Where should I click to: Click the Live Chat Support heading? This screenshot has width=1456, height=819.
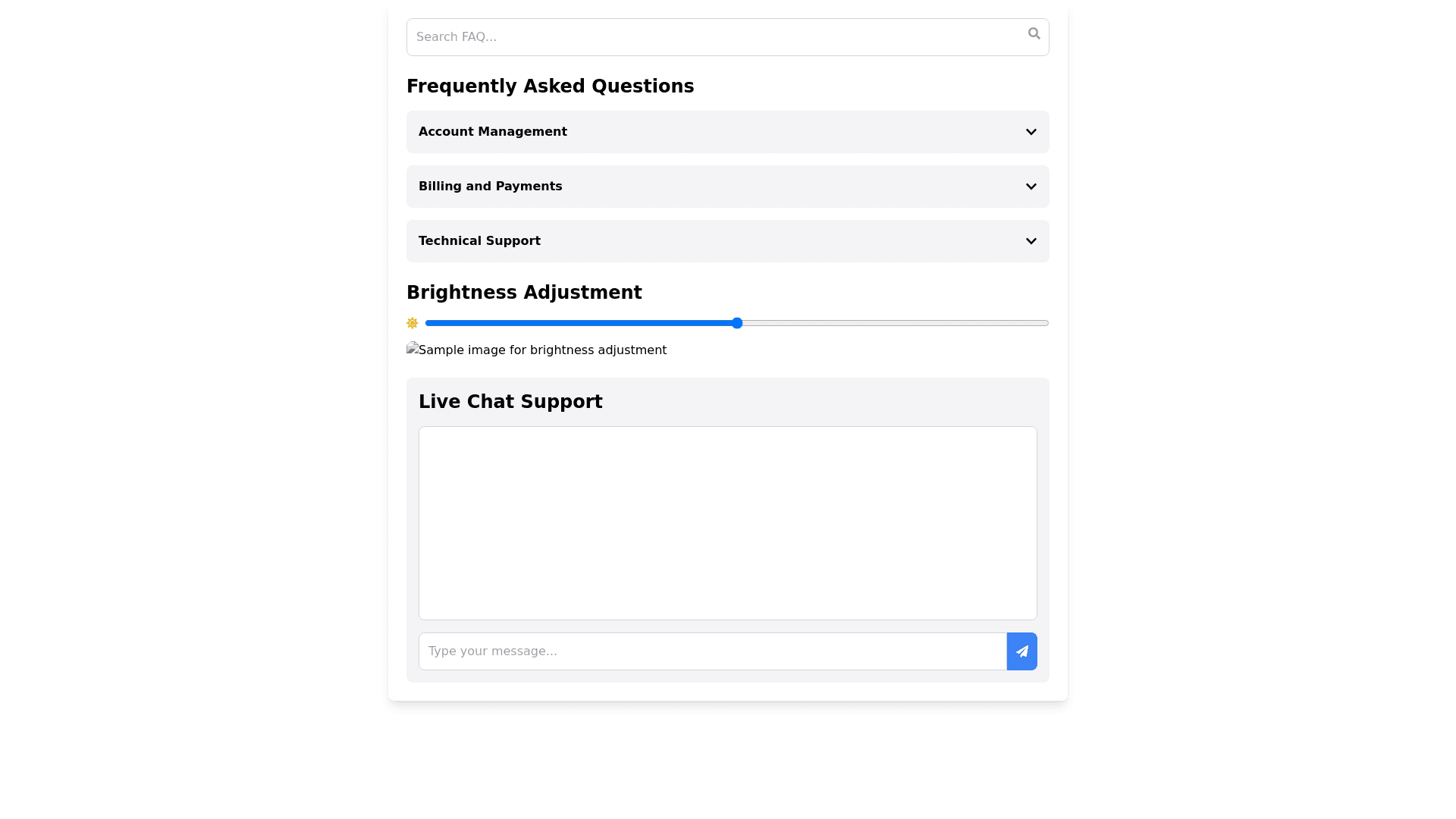[x=510, y=402]
